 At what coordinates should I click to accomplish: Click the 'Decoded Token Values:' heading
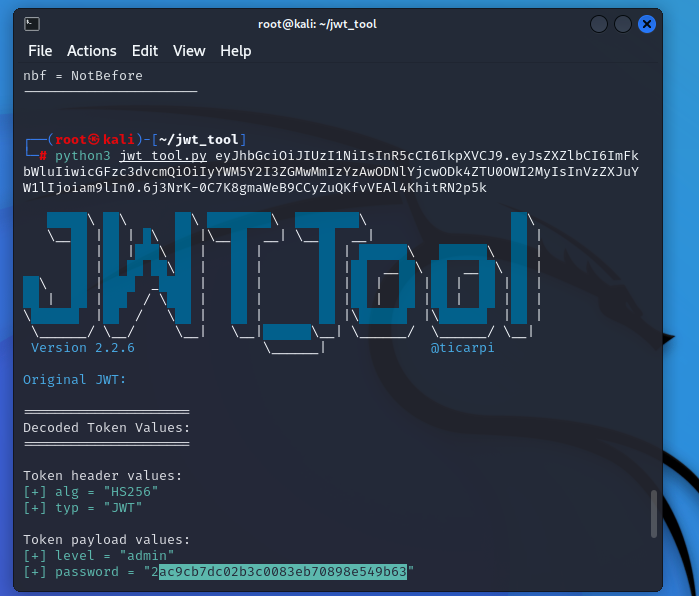point(107,428)
